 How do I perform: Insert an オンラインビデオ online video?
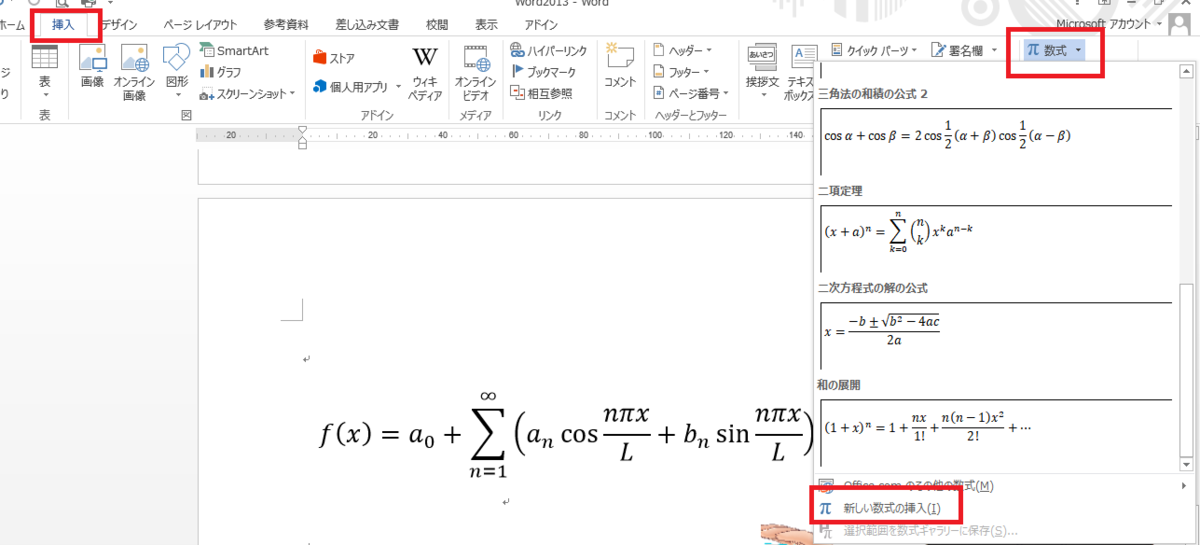click(476, 74)
